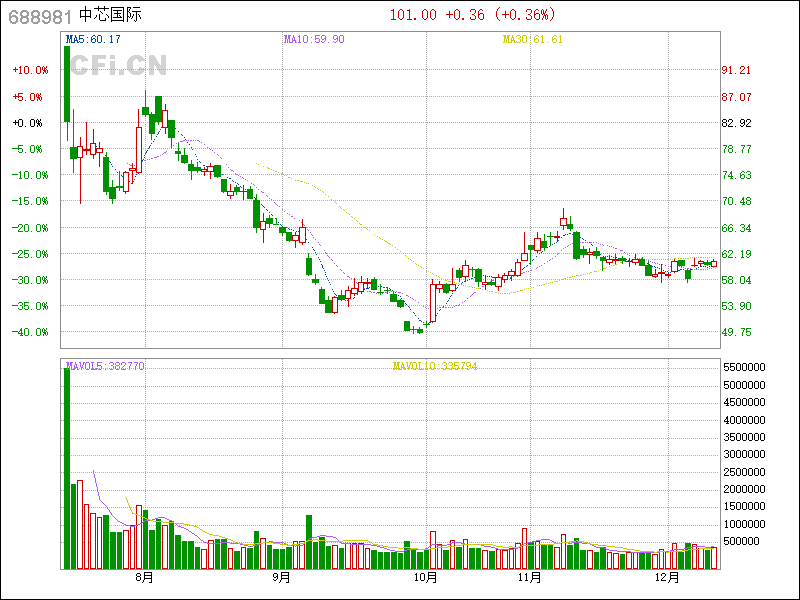This screenshot has height=600, width=800.
Task: Click the (+0.36%) percent change
Action: (x=525, y=15)
